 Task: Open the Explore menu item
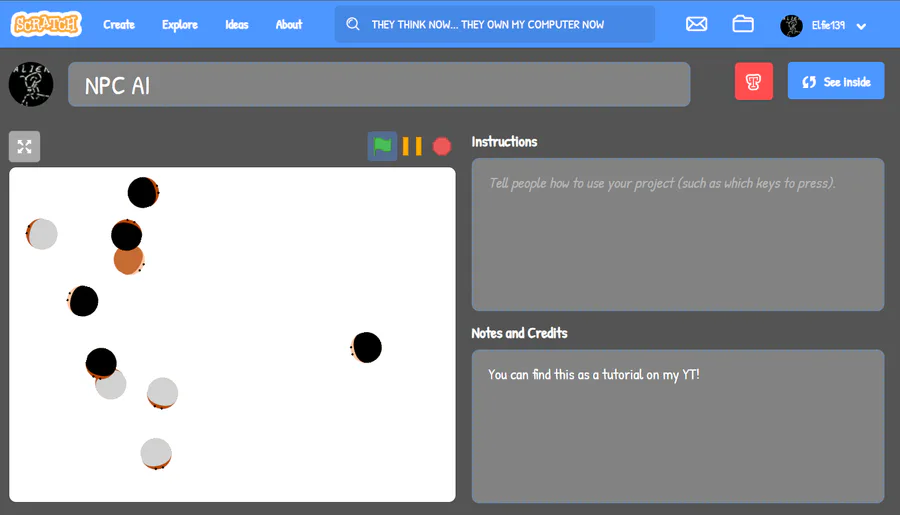coord(180,25)
